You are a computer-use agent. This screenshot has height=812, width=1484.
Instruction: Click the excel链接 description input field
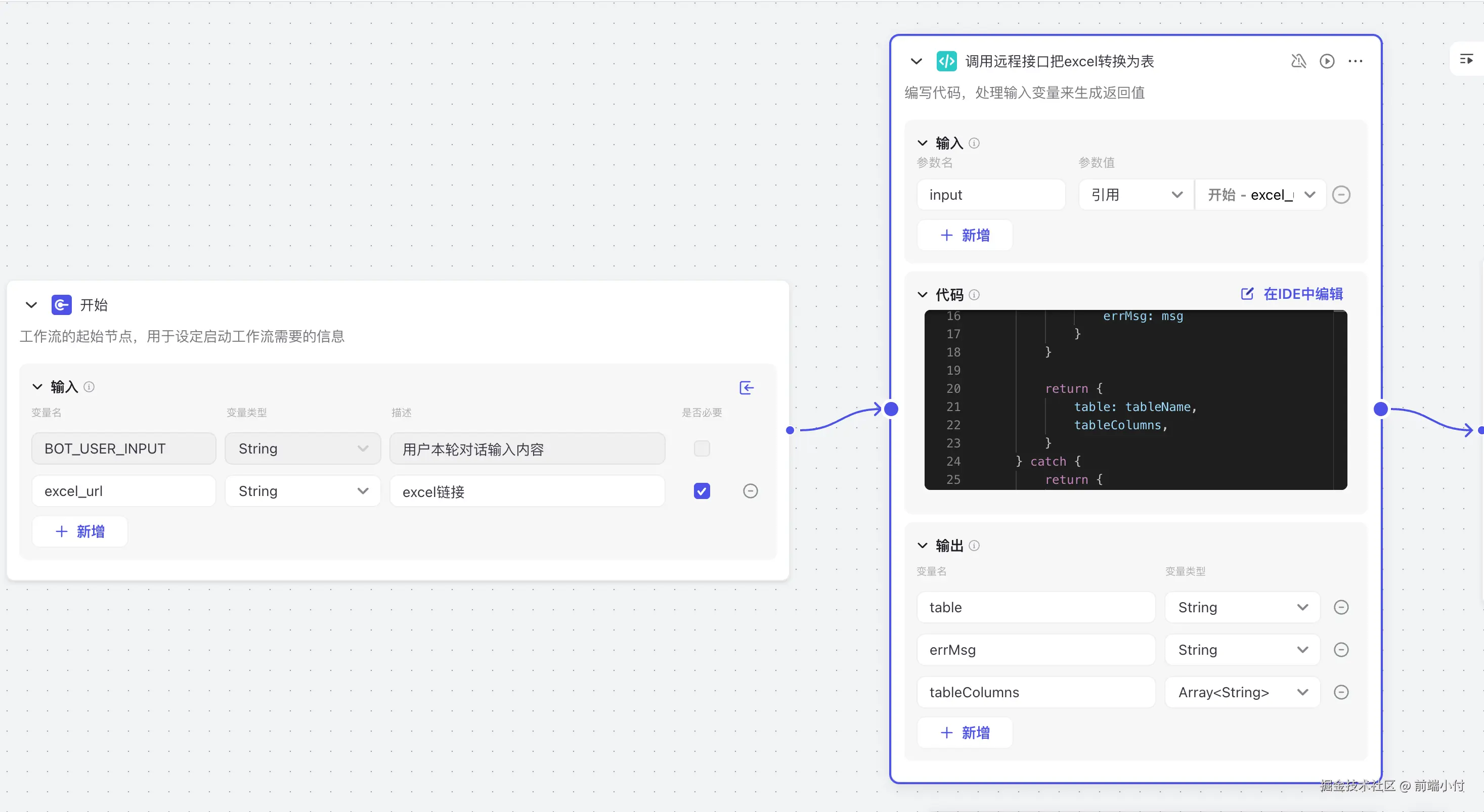527,491
